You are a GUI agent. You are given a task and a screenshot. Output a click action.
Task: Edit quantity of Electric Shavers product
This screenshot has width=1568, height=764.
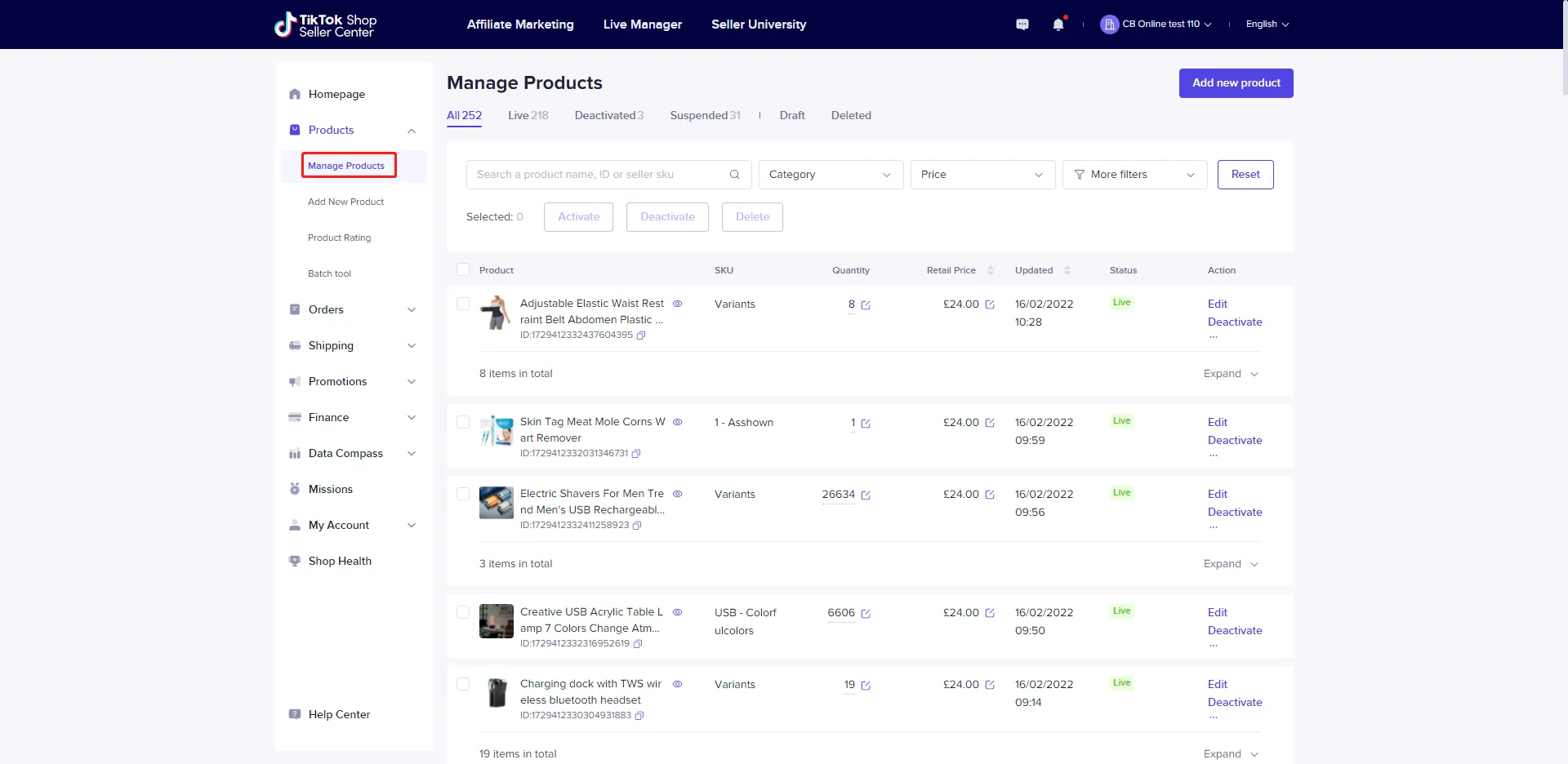tap(866, 495)
